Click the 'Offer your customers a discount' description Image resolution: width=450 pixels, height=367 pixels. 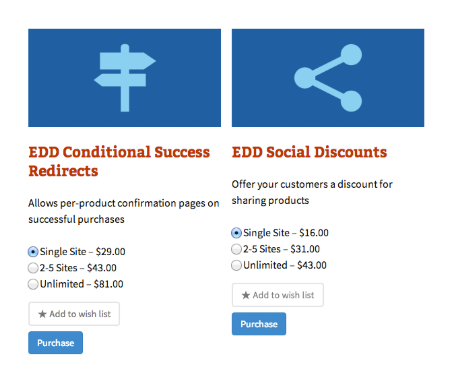(312, 192)
